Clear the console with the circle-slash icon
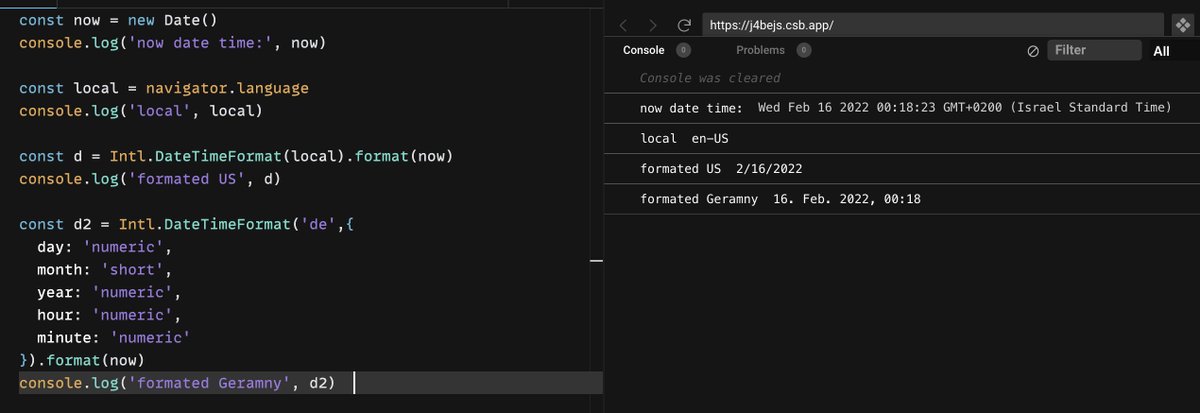 tap(1033, 51)
